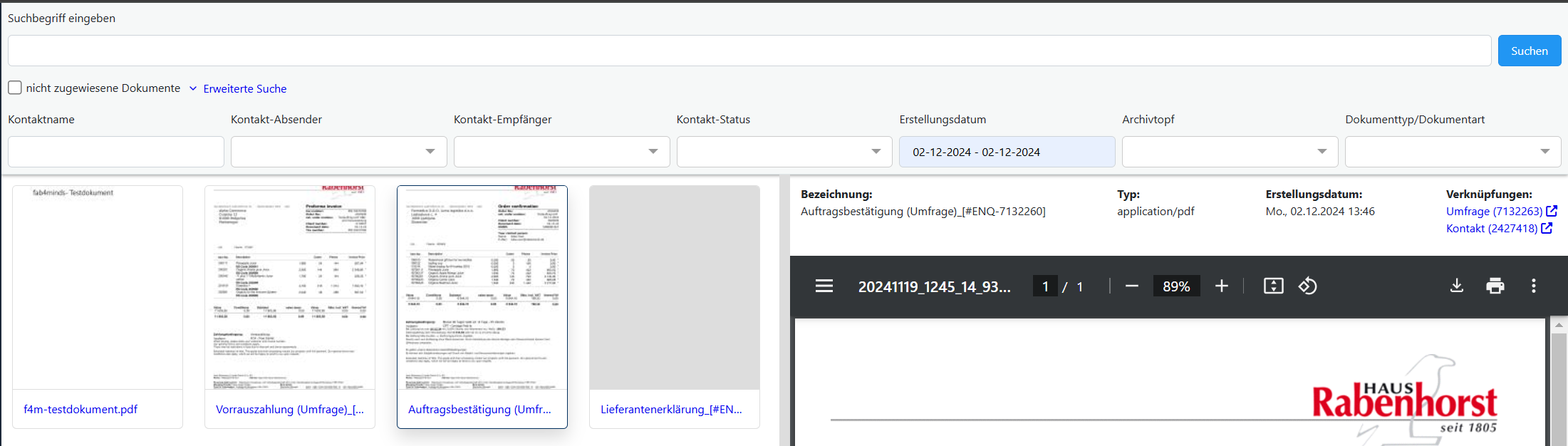Open the Kontakt-Absender dropdown
The width and height of the screenshot is (1568, 446).
click(x=338, y=152)
